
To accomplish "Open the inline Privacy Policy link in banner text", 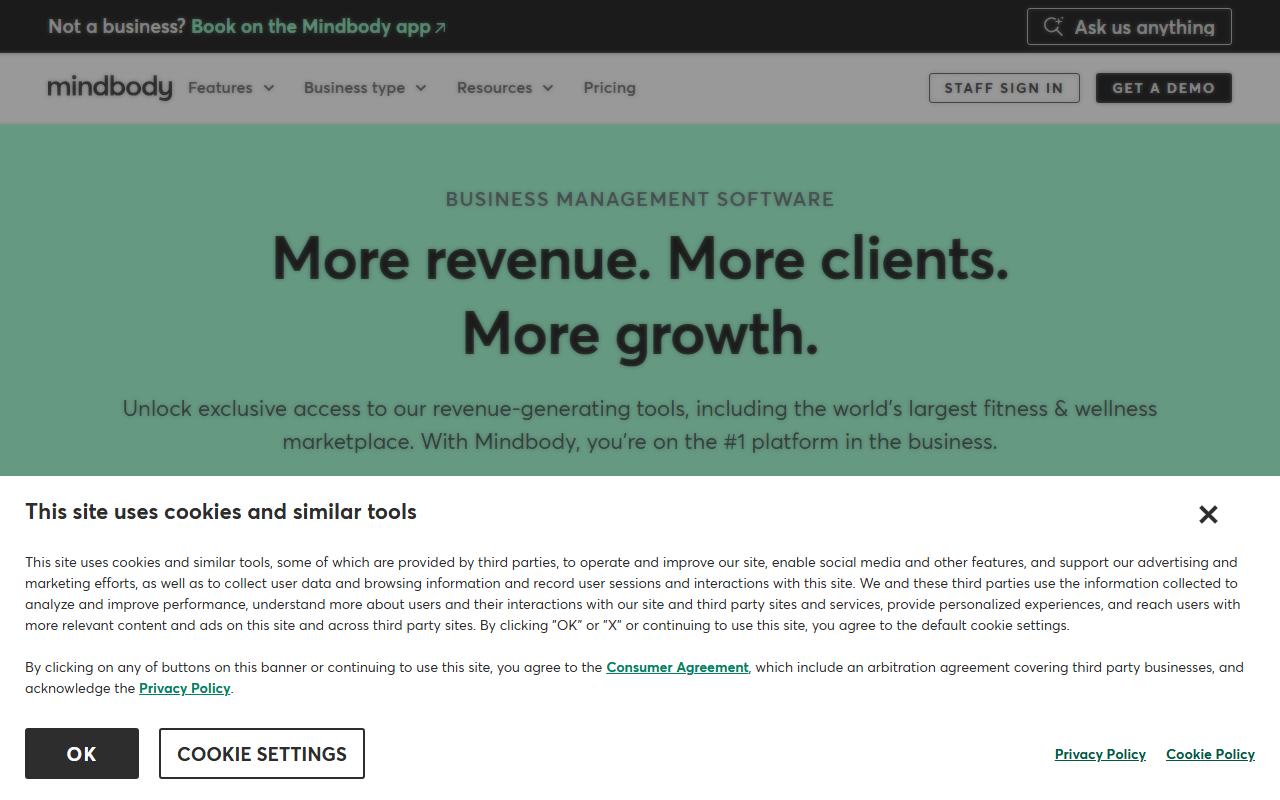I will click(185, 688).
